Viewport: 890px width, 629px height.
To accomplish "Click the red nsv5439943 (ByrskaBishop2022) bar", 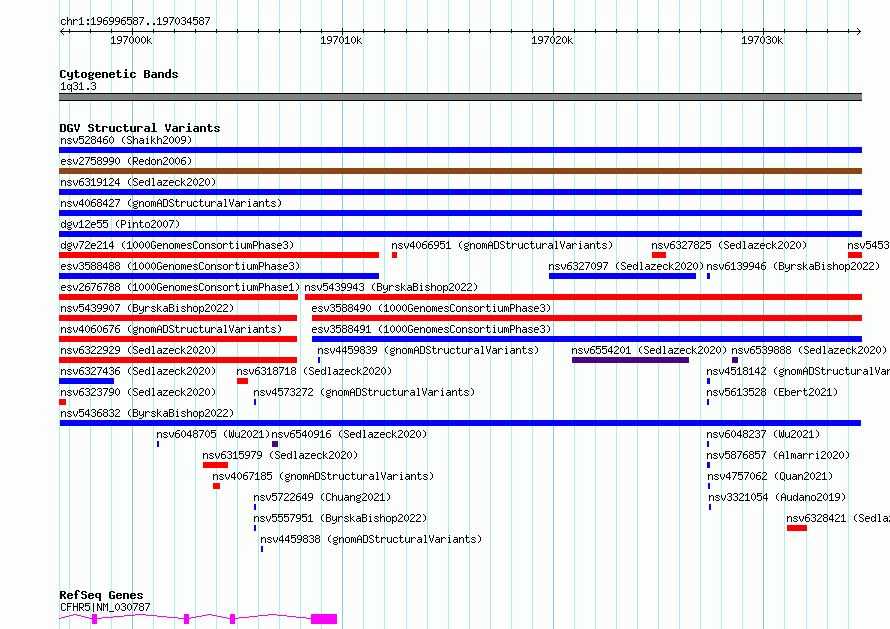I will (583, 297).
